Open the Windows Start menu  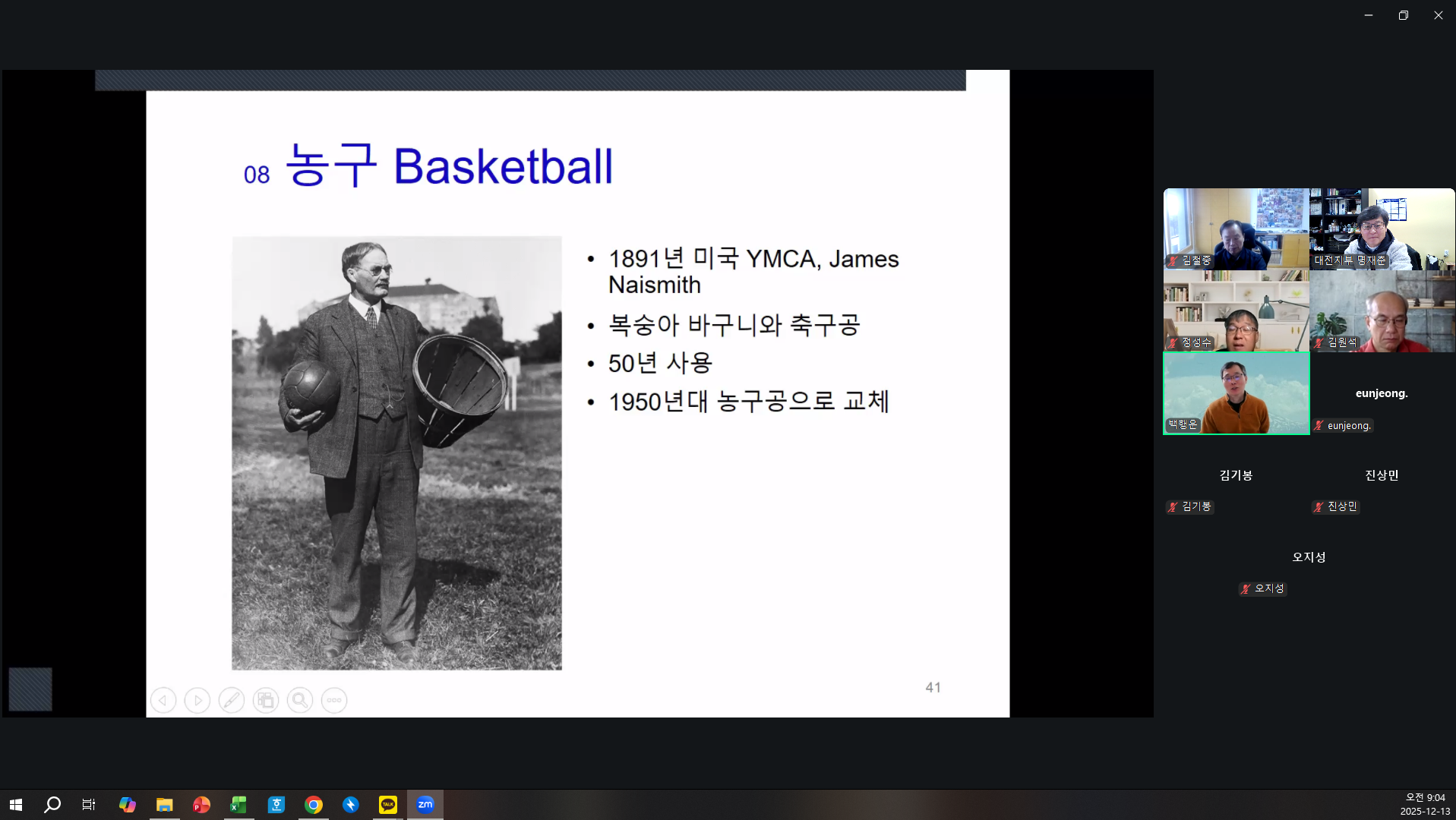14,804
